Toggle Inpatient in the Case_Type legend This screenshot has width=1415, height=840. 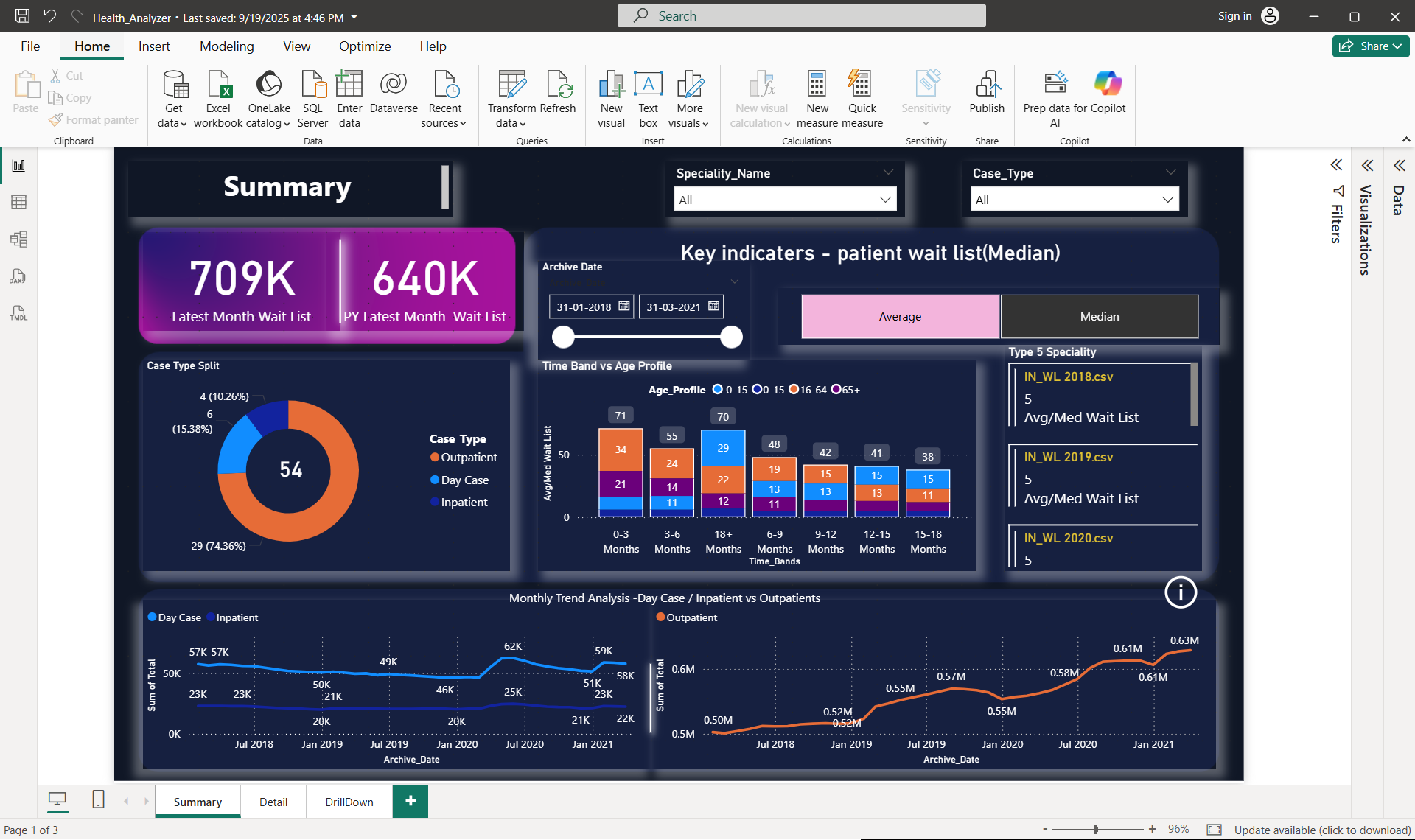(458, 503)
